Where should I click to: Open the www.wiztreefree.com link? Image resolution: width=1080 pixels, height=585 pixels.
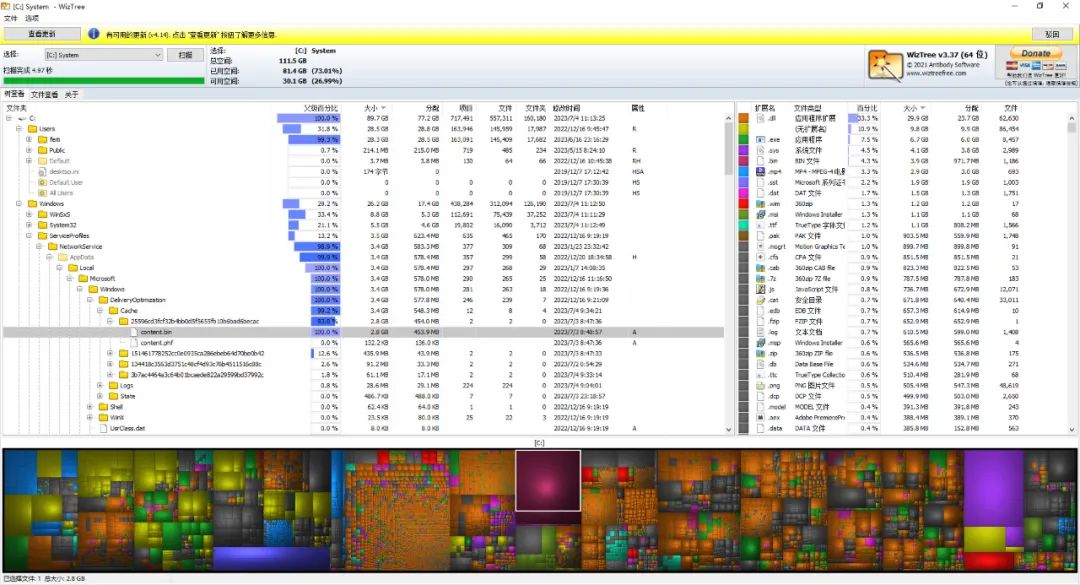(x=935, y=73)
